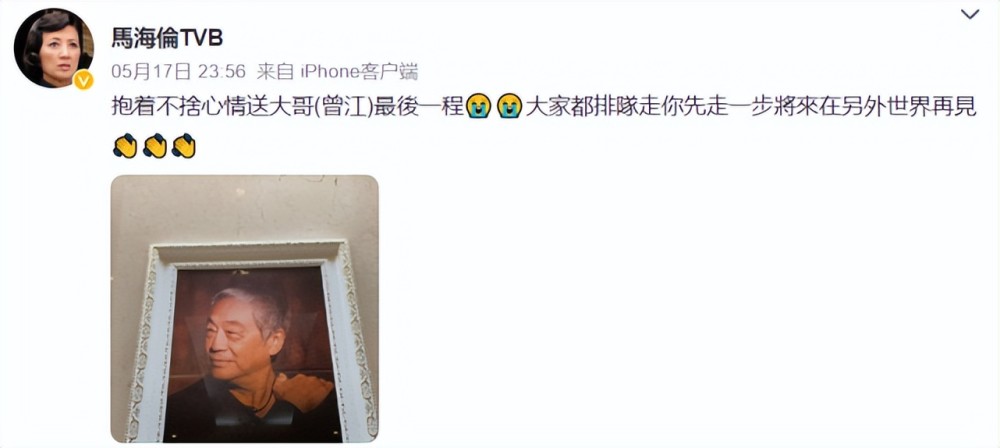The width and height of the screenshot is (1000, 448).
Task: Click the first crying face emoji
Action: coord(478,107)
